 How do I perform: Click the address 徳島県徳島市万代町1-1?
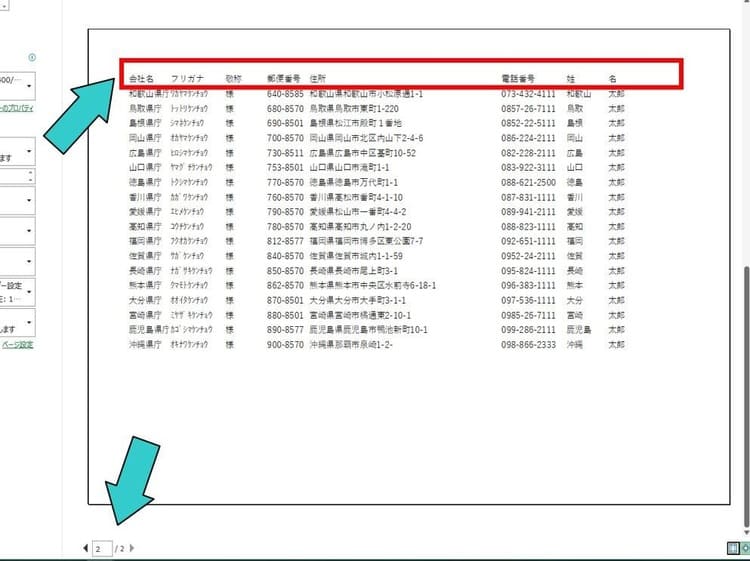click(x=353, y=182)
